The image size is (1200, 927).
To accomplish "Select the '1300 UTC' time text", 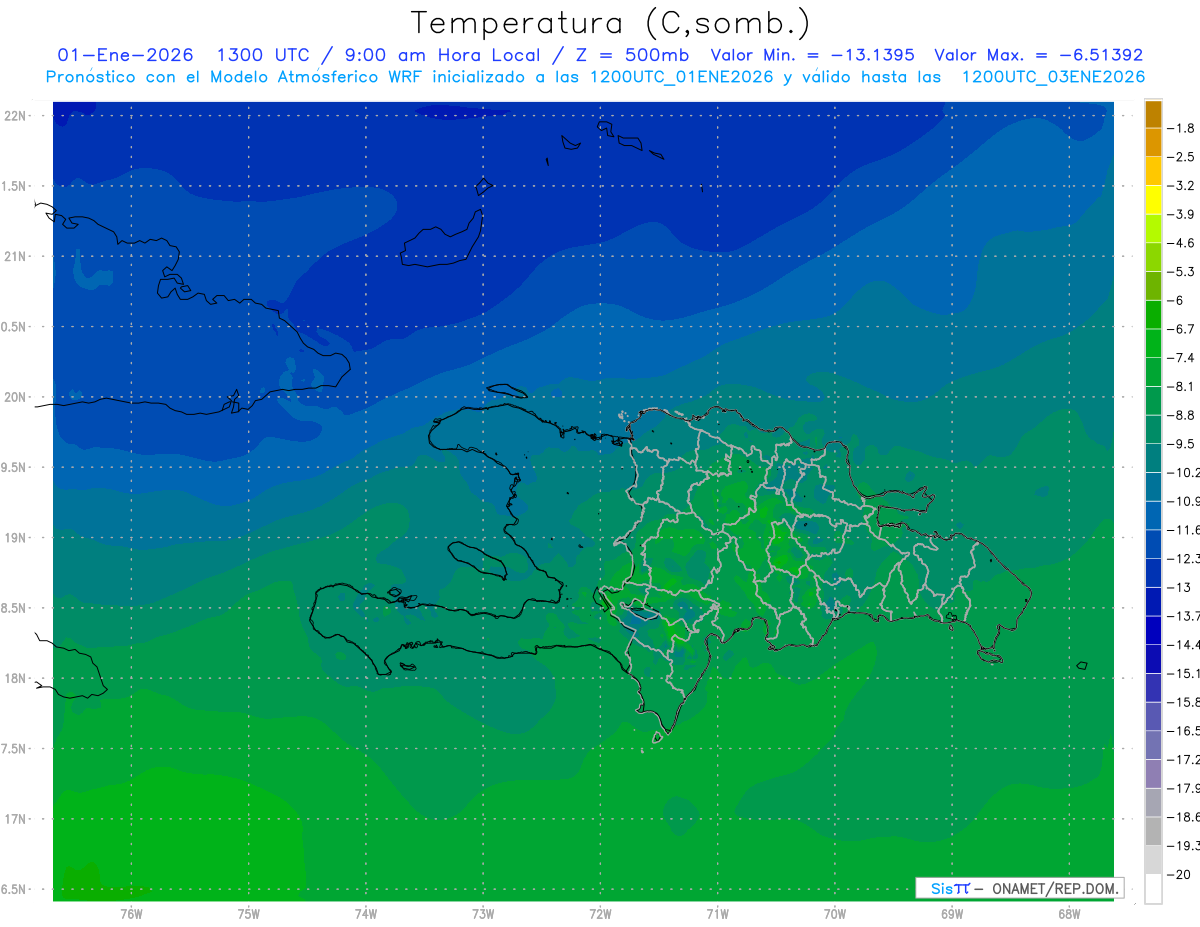I will click(x=263, y=55).
